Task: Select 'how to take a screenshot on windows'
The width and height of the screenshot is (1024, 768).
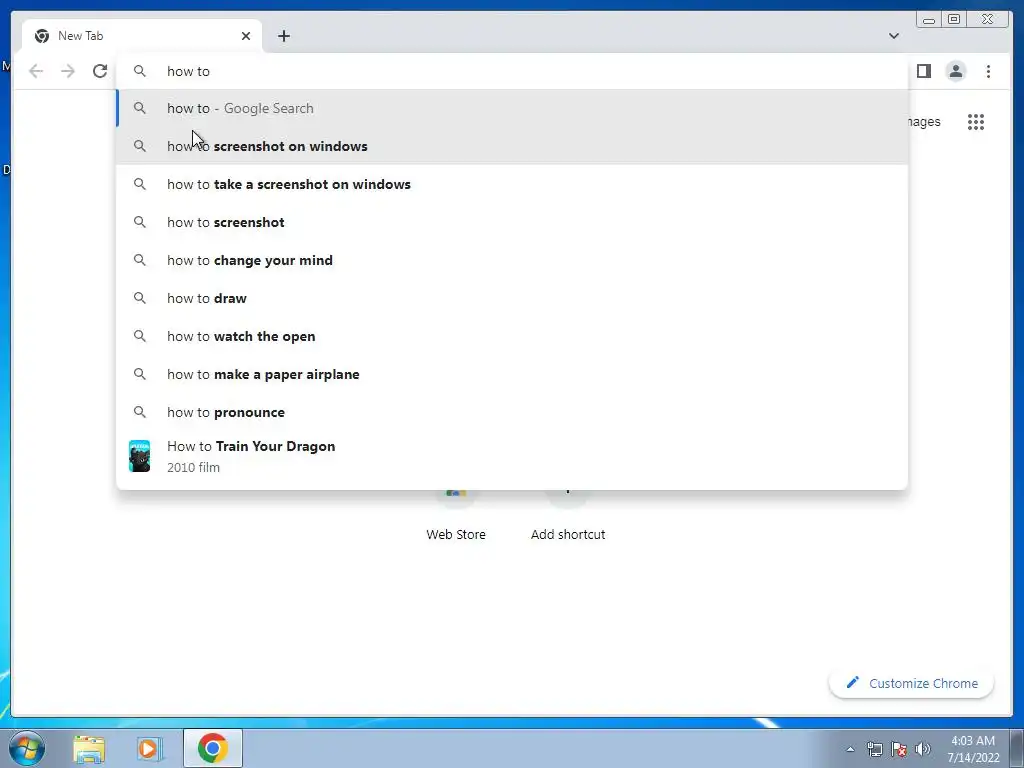Action: pos(512,184)
